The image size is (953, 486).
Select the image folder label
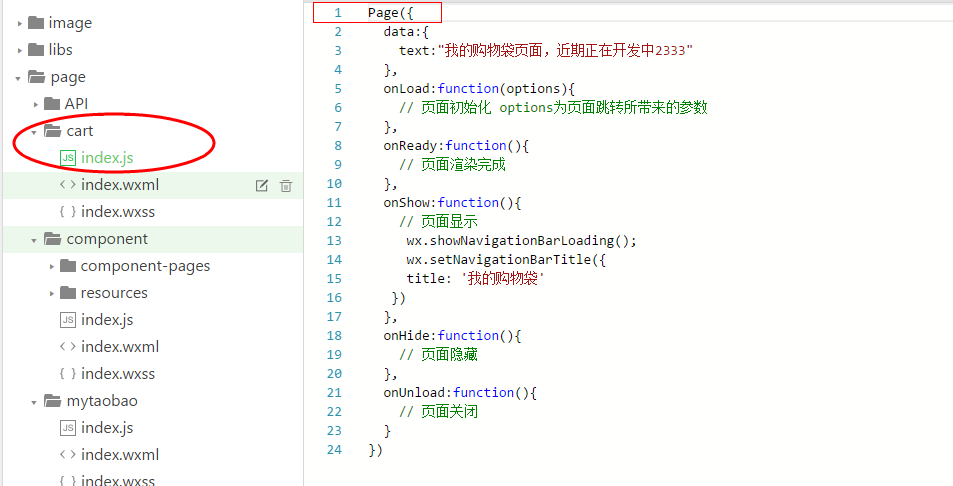tap(71, 23)
